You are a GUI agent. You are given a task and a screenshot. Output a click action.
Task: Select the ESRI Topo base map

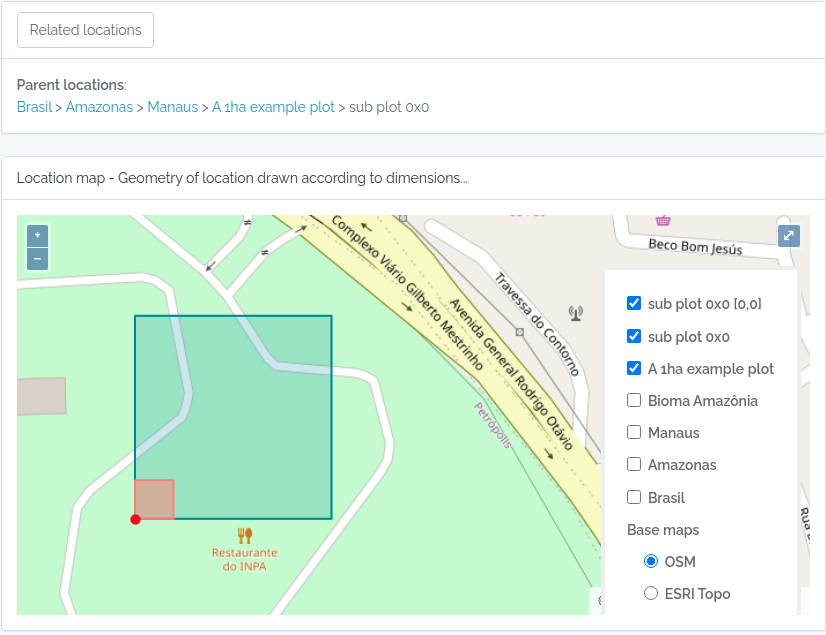pyautogui.click(x=651, y=593)
